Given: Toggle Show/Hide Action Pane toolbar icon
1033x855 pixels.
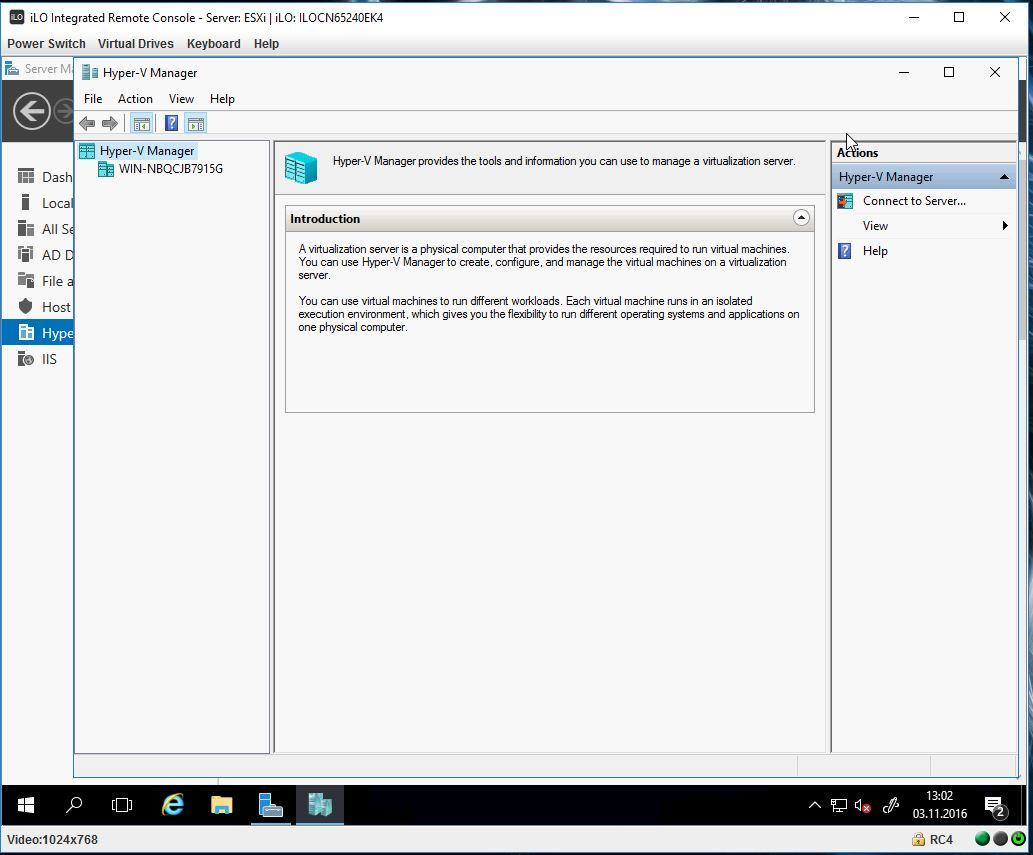Looking at the screenshot, I should point(196,123).
